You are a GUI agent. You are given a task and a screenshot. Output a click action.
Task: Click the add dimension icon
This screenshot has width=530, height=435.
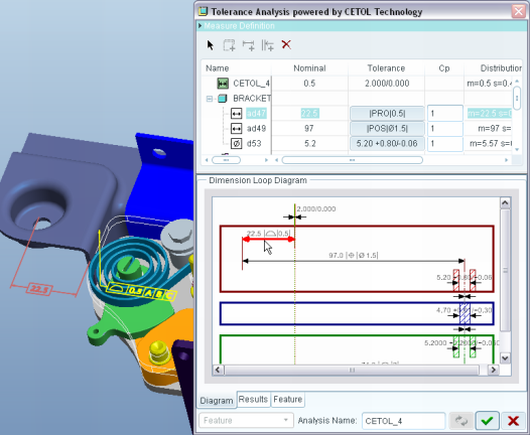(248, 45)
